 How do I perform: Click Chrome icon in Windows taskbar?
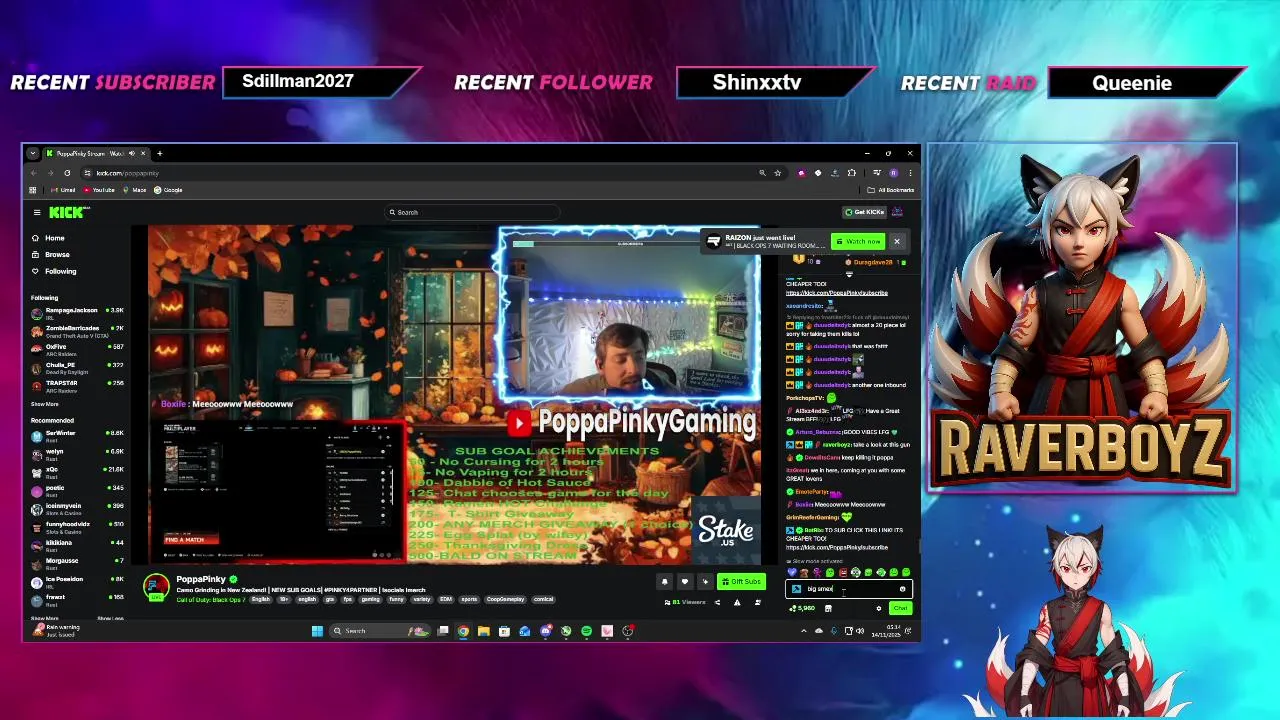point(463,631)
